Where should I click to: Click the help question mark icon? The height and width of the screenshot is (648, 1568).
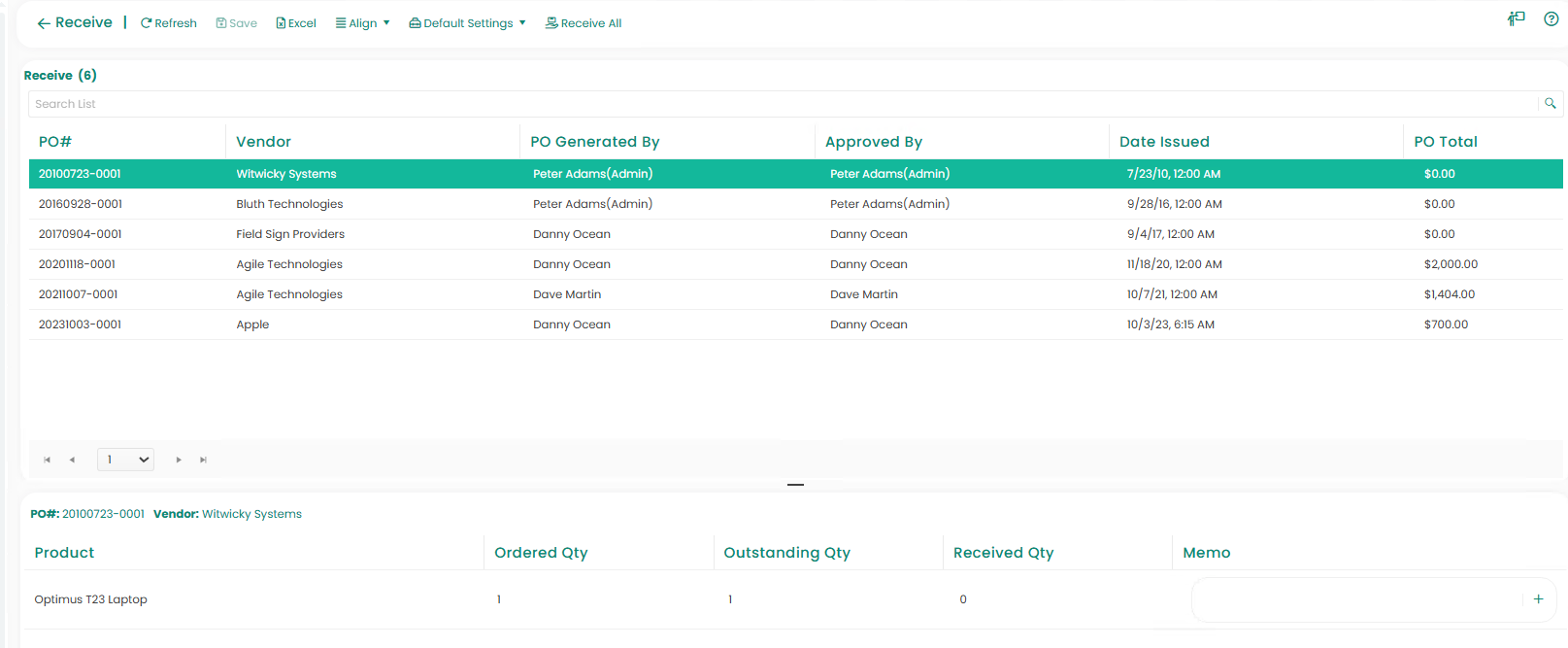click(x=1551, y=18)
